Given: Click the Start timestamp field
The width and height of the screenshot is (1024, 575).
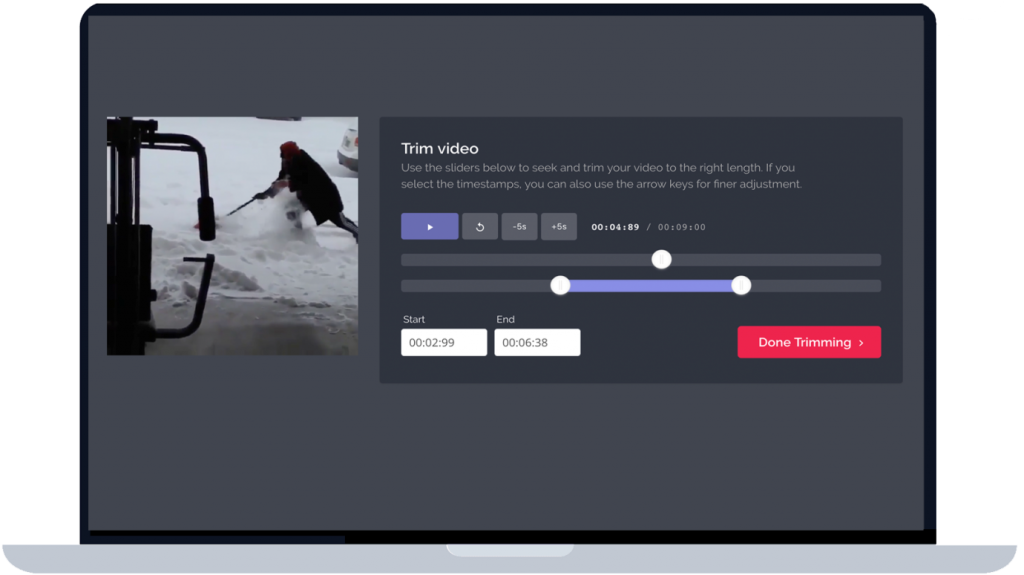Looking at the screenshot, I should click(444, 342).
